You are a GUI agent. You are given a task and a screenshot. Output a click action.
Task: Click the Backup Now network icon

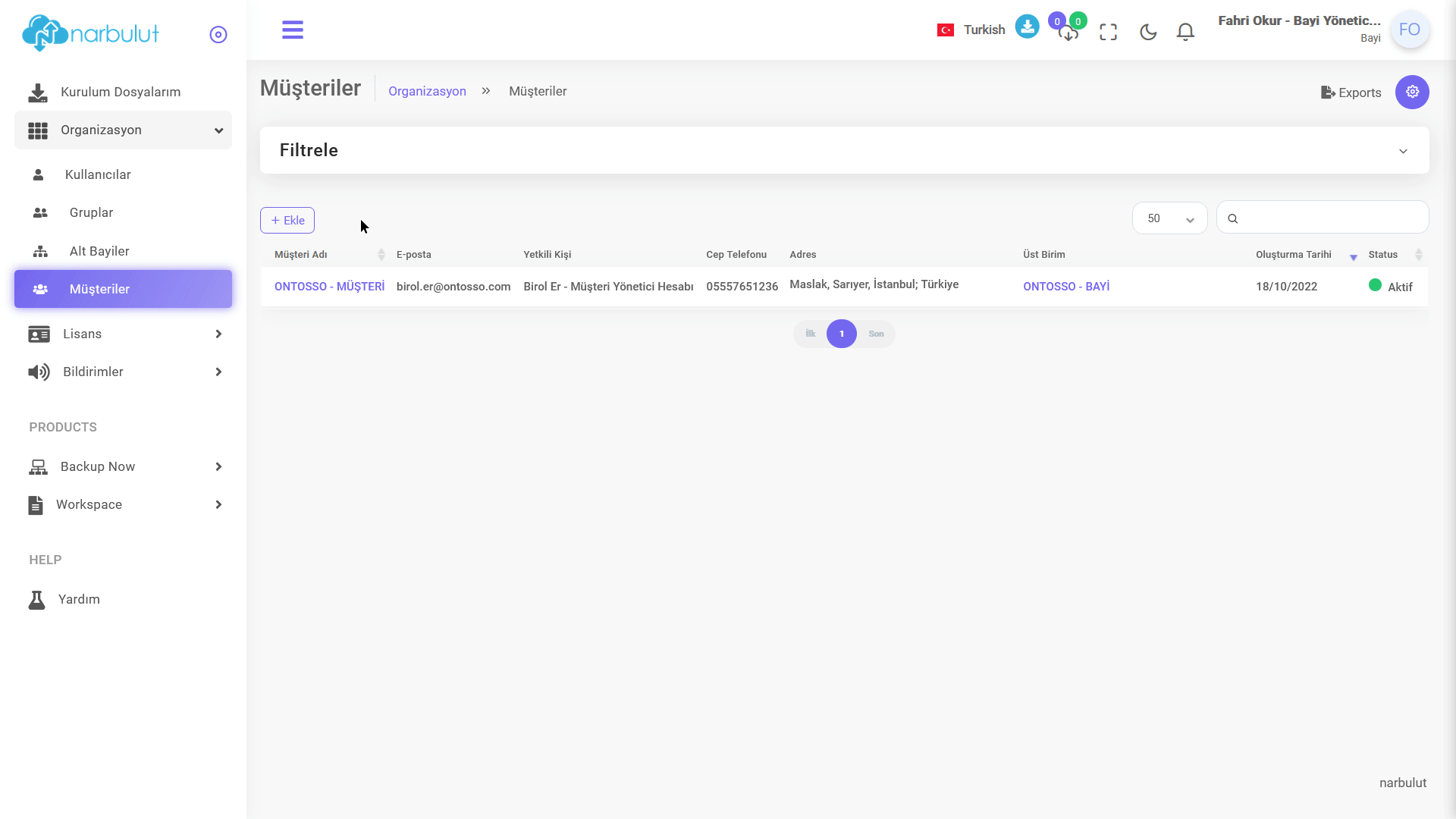coord(38,467)
